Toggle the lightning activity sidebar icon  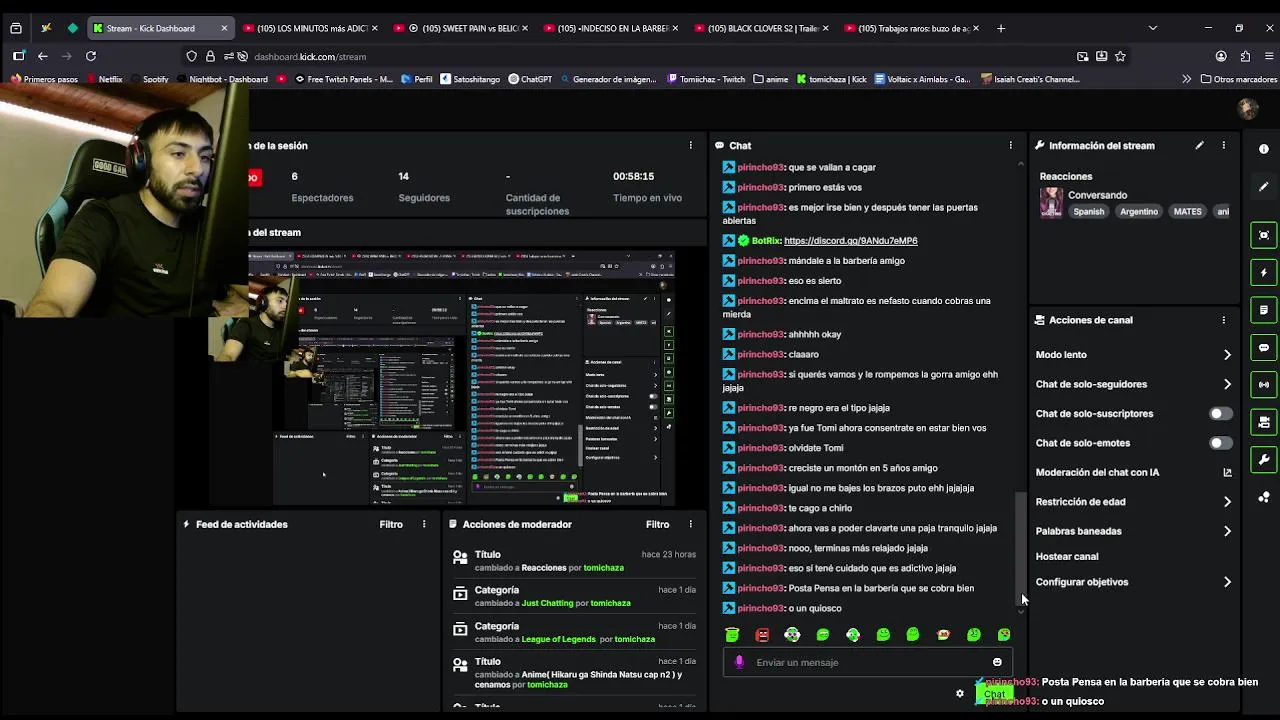(1264, 272)
